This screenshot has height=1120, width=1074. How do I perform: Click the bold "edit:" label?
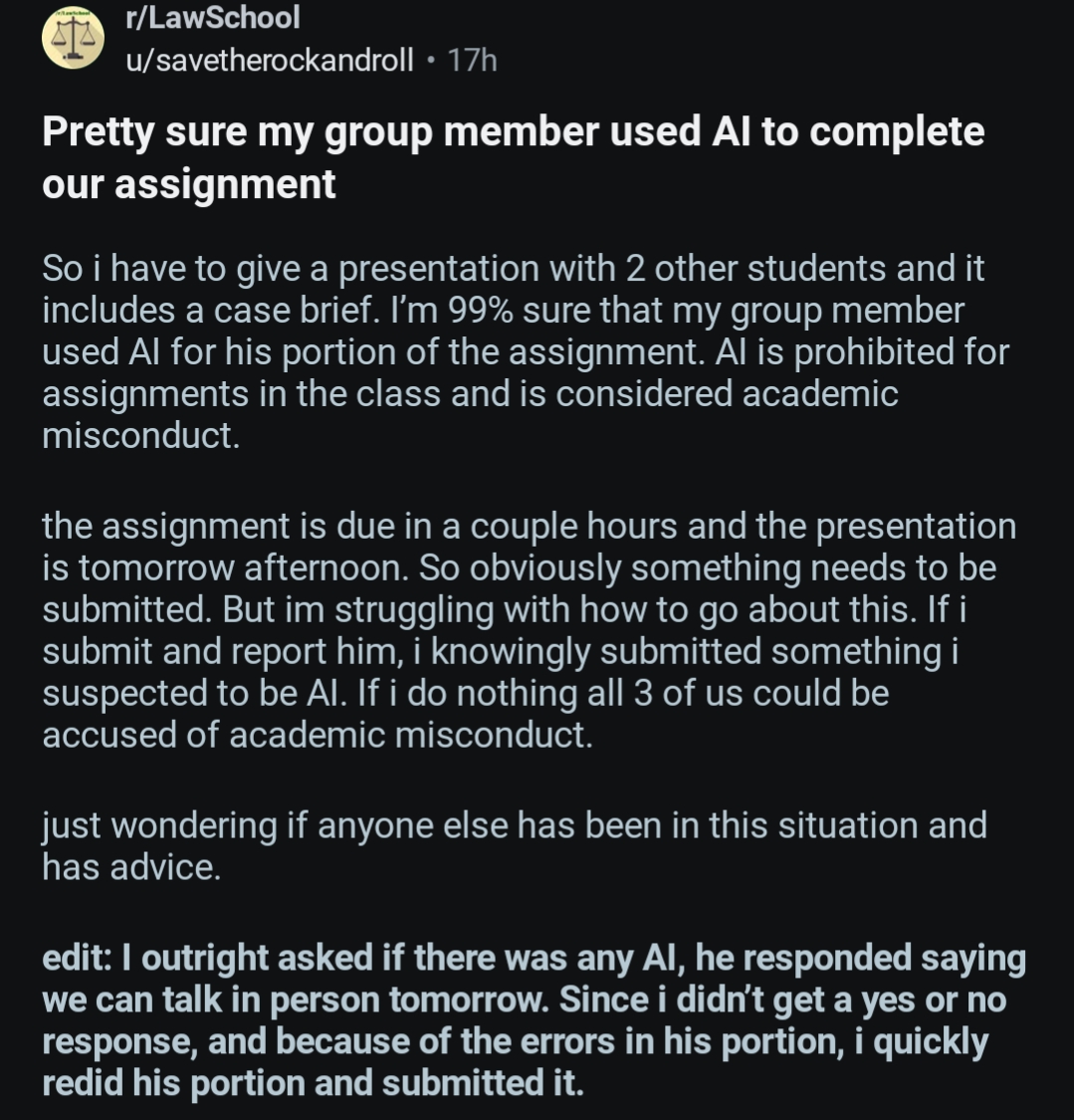78,958
